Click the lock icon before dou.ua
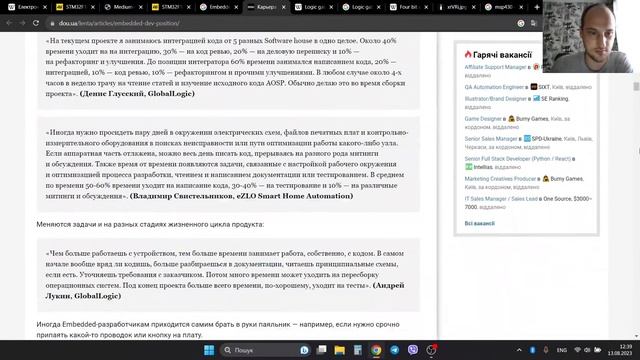This screenshot has width=640, height=360. click(x=52, y=24)
